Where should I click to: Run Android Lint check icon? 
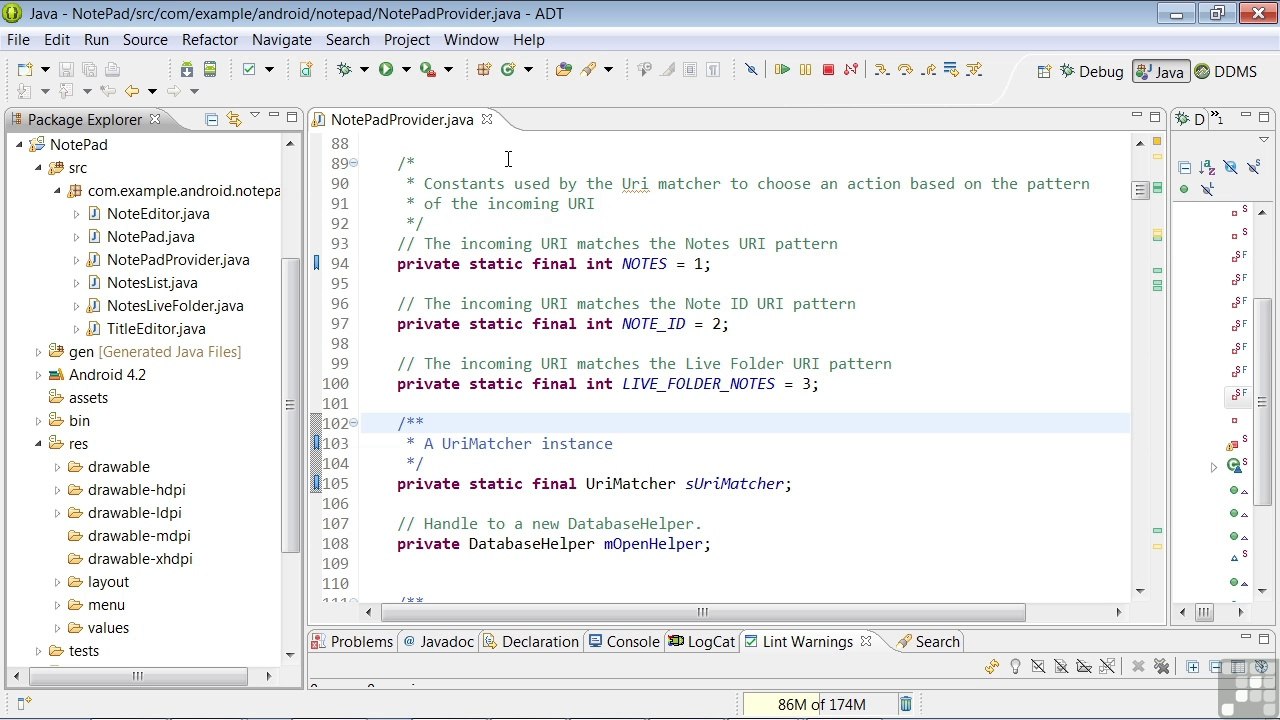pos(250,69)
